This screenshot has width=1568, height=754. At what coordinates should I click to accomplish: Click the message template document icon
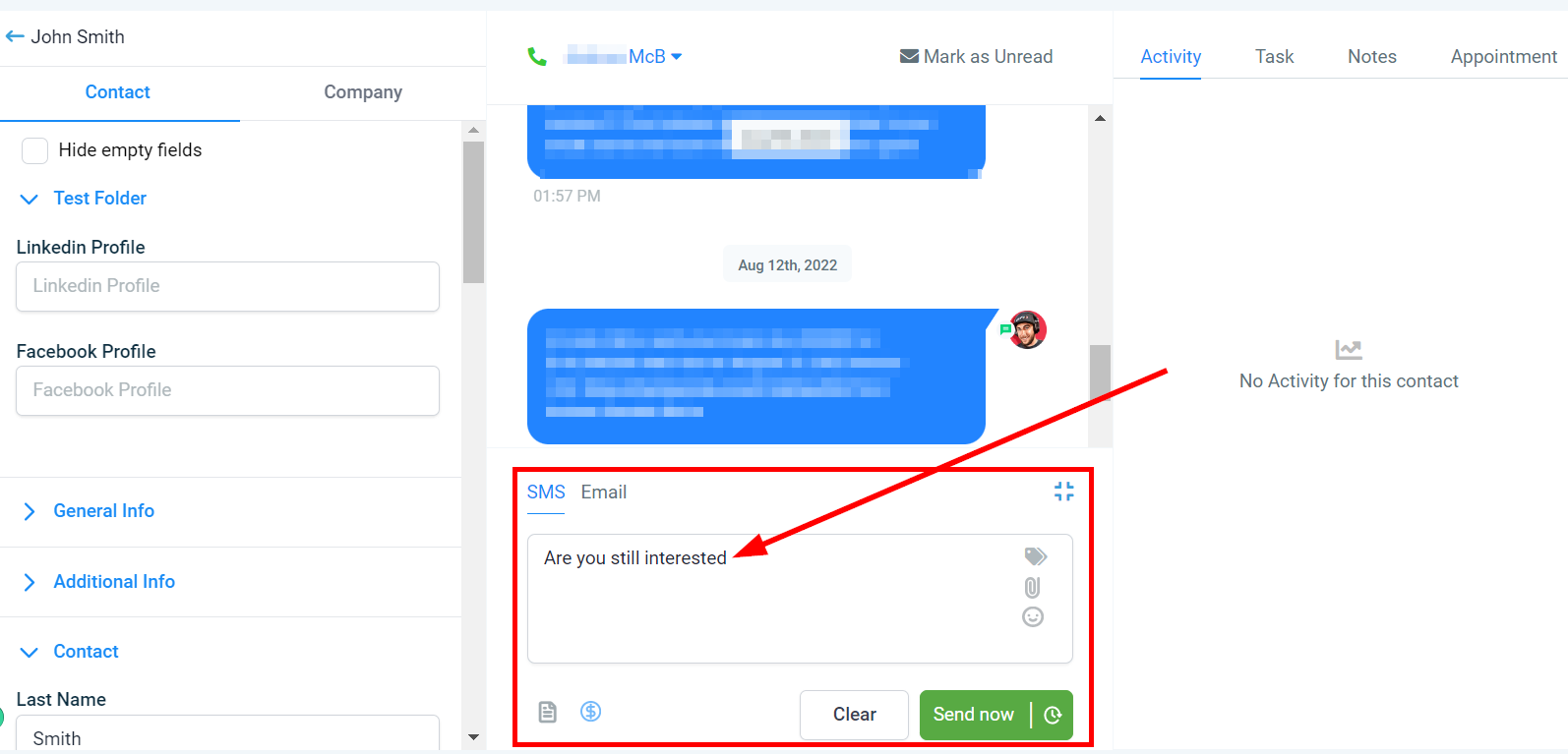coord(548,712)
